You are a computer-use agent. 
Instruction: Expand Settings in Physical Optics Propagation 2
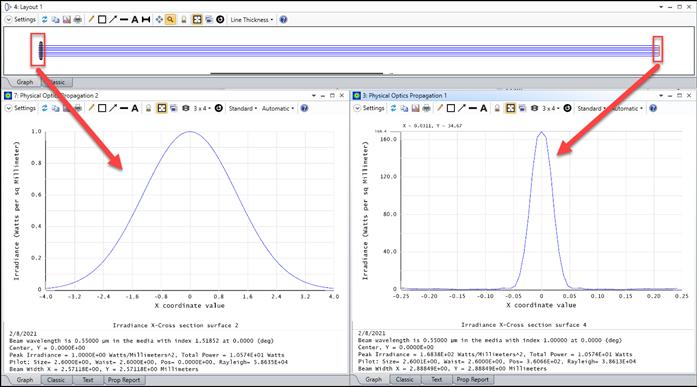tap(20, 108)
